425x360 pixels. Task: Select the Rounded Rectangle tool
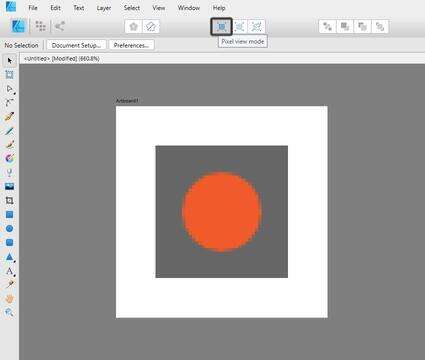[9, 242]
